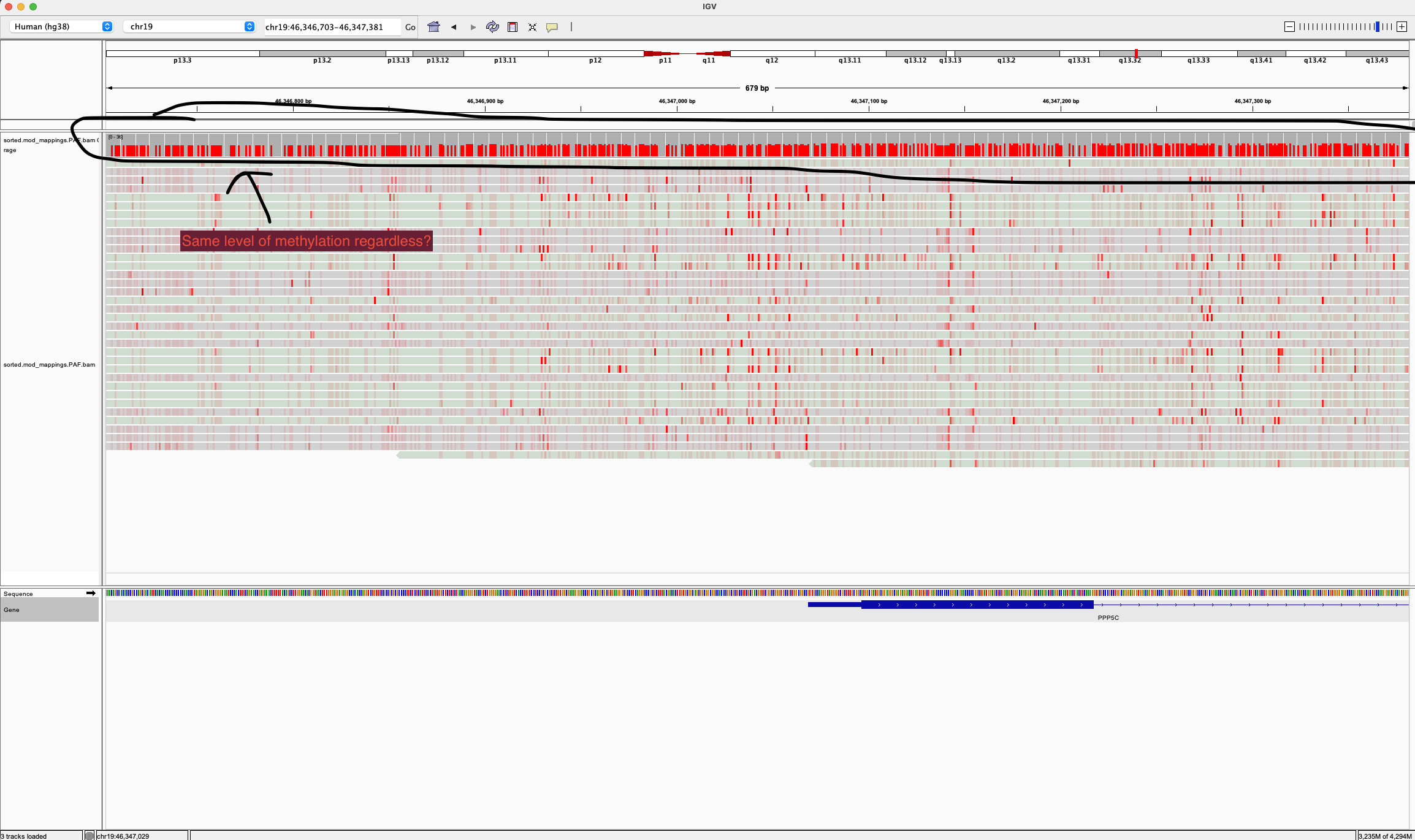Image resolution: width=1415 pixels, height=840 pixels.
Task: Click the forward navigation arrow
Action: pyautogui.click(x=473, y=26)
